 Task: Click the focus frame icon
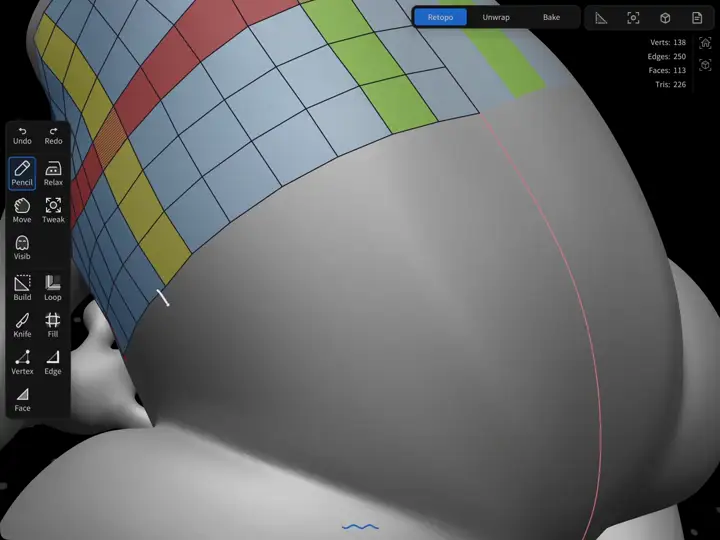[633, 18]
